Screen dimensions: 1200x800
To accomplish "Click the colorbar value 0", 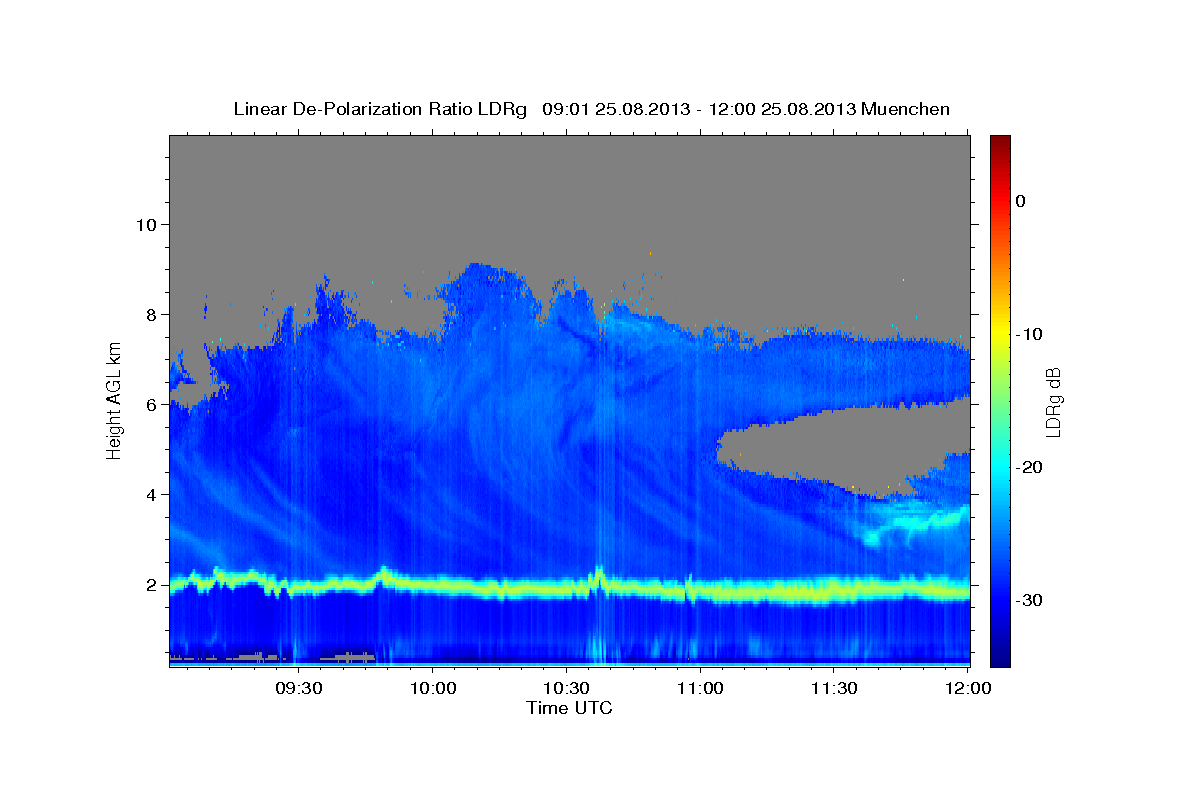I will pos(1020,201).
